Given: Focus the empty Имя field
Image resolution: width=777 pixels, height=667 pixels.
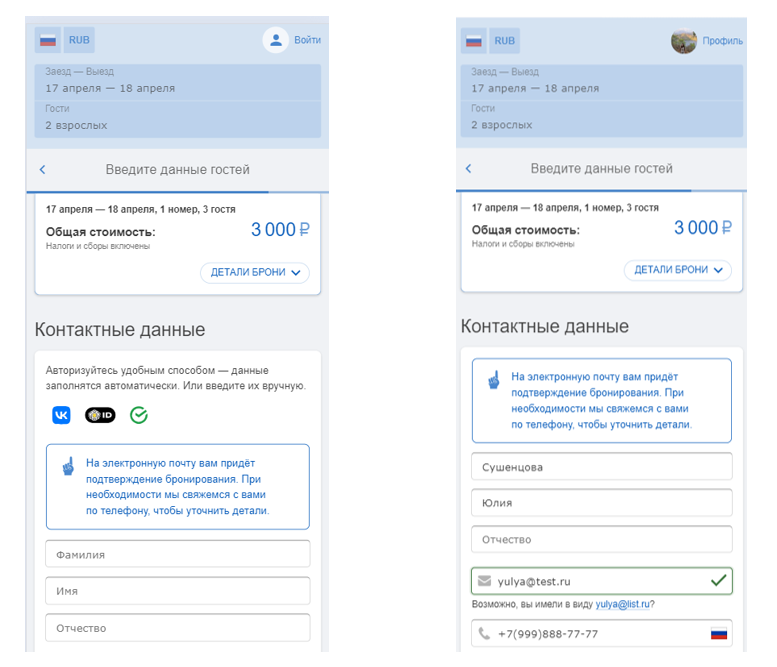Looking at the screenshot, I should (178, 591).
